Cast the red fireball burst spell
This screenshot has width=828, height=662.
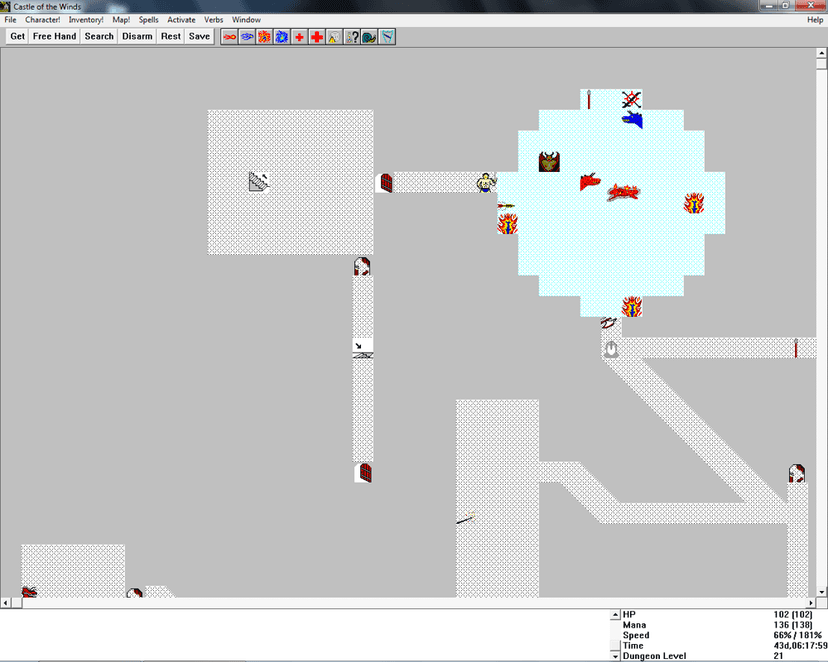tap(264, 37)
